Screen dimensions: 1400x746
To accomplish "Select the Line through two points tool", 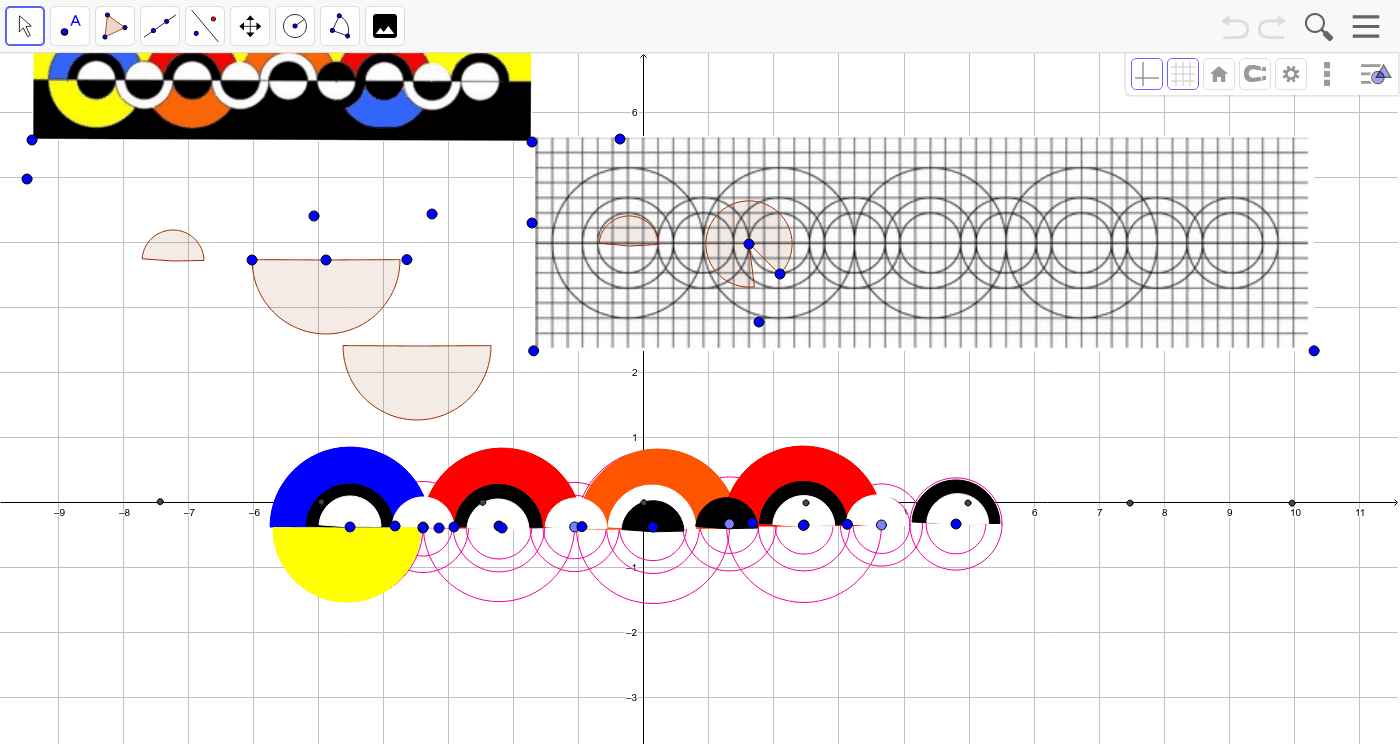I will pyautogui.click(x=160, y=26).
